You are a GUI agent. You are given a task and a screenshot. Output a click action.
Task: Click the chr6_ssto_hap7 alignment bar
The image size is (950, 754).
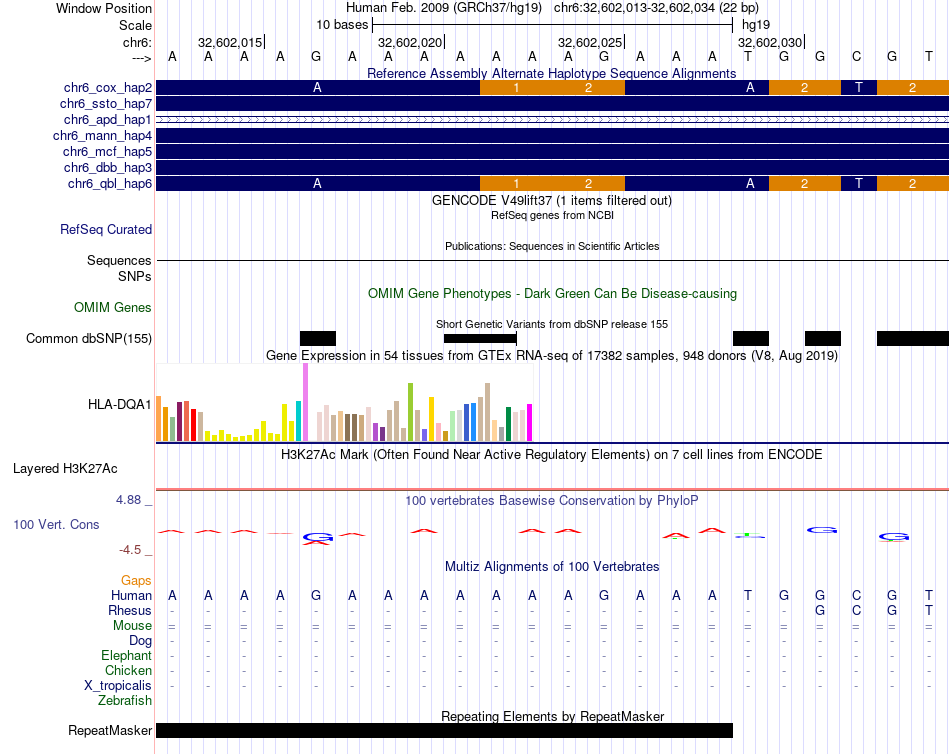click(552, 104)
